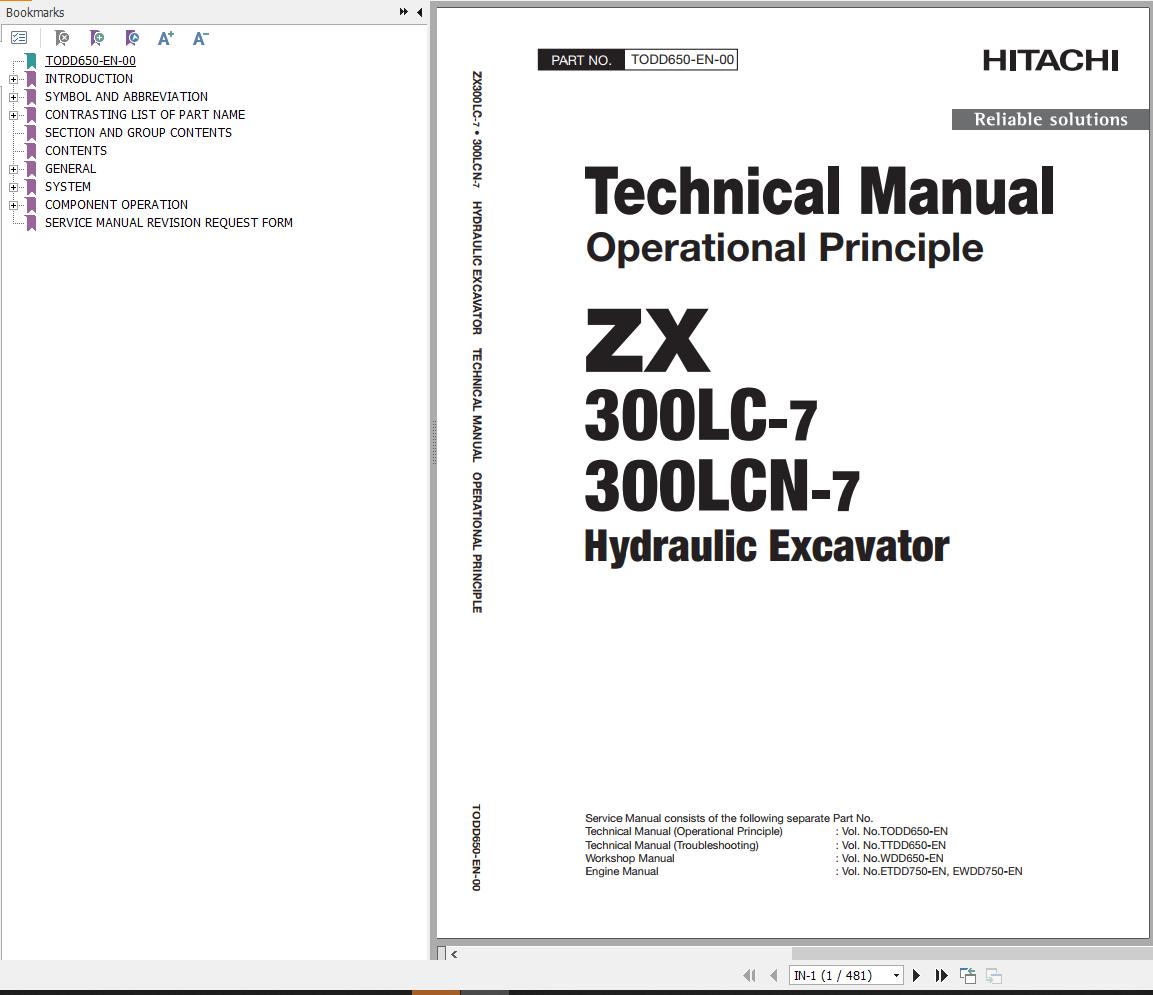Click the Bookmarks panel title
Image resolution: width=1153 pixels, height=995 pixels.
[35, 13]
